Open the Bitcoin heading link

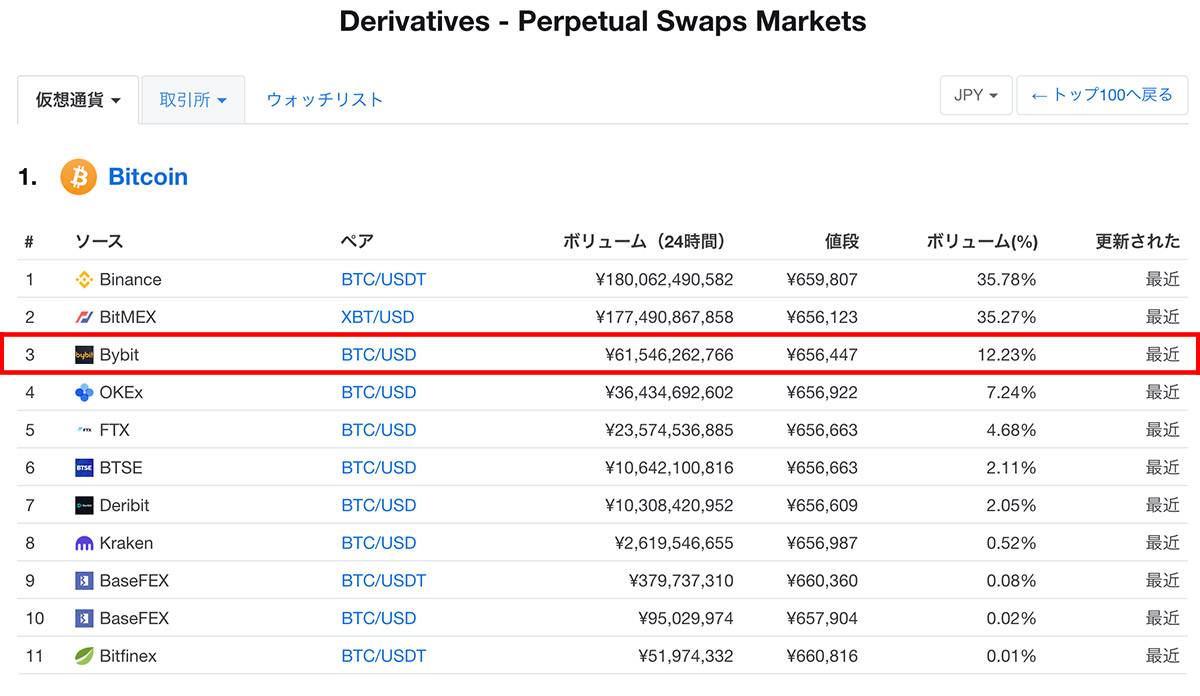click(x=148, y=177)
